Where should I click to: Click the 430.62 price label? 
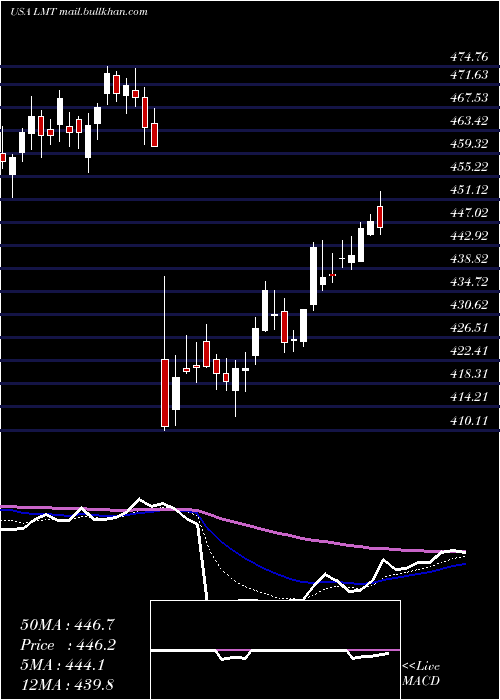[469, 305]
